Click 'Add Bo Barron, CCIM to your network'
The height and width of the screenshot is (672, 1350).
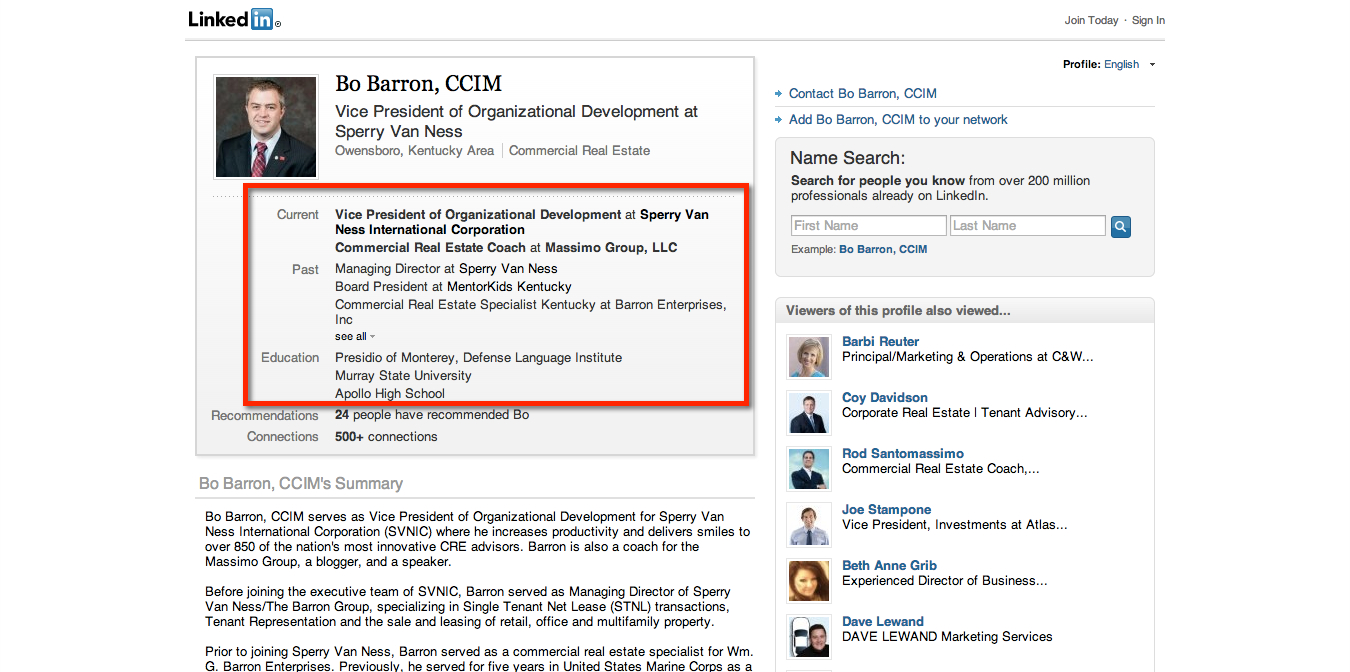click(898, 120)
